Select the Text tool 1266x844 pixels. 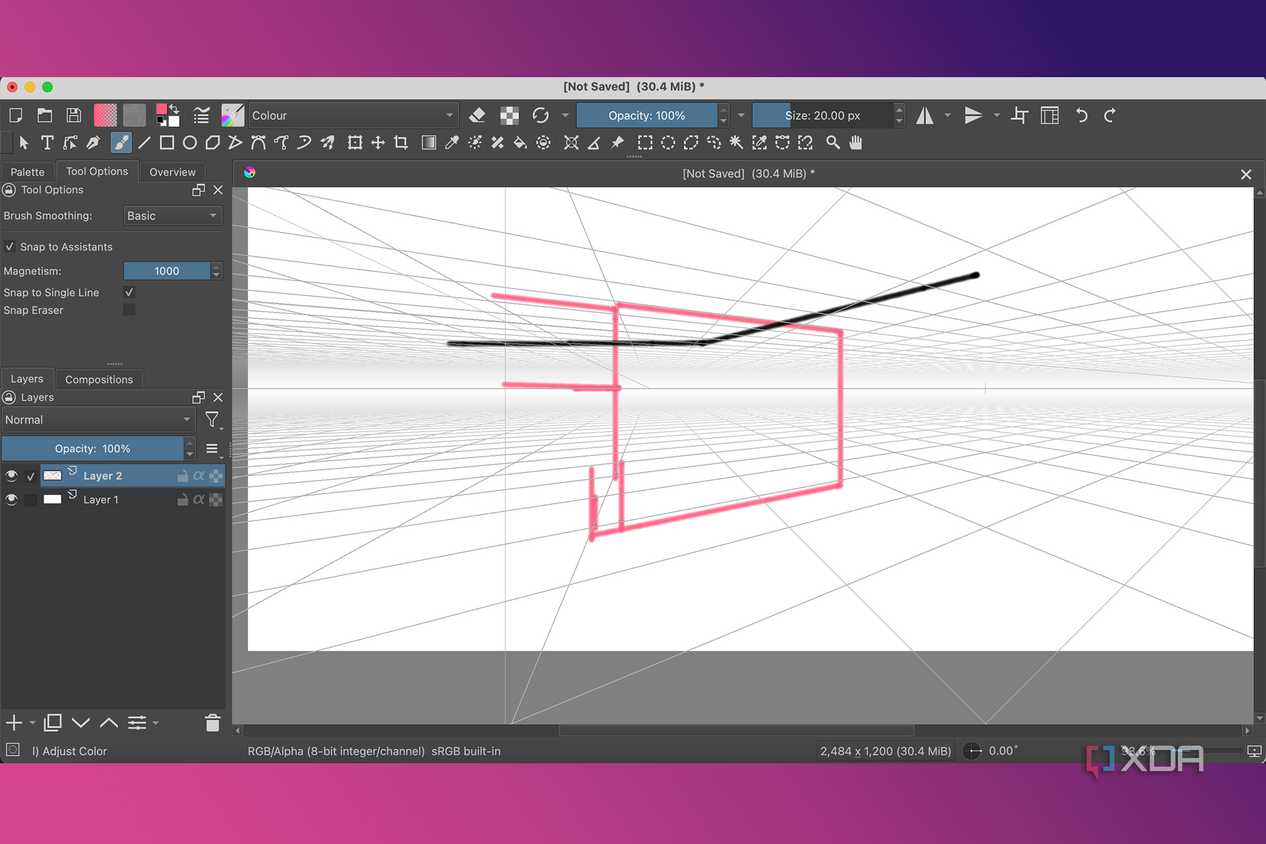point(46,143)
